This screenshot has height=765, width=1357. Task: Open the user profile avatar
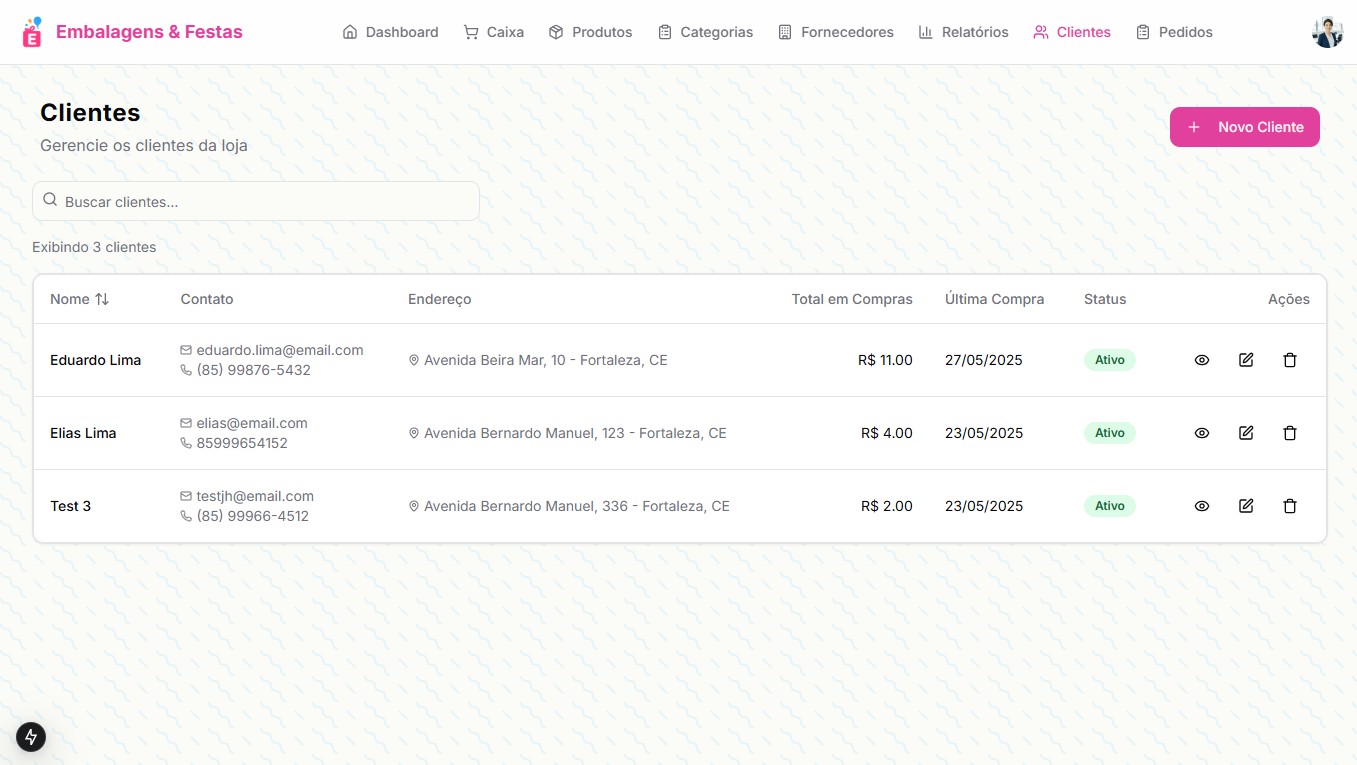click(x=1327, y=32)
